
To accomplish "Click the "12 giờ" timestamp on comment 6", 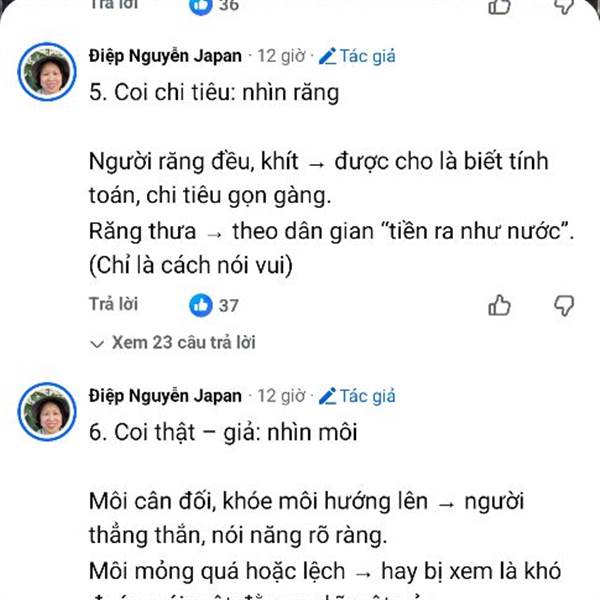I will (282, 395).
